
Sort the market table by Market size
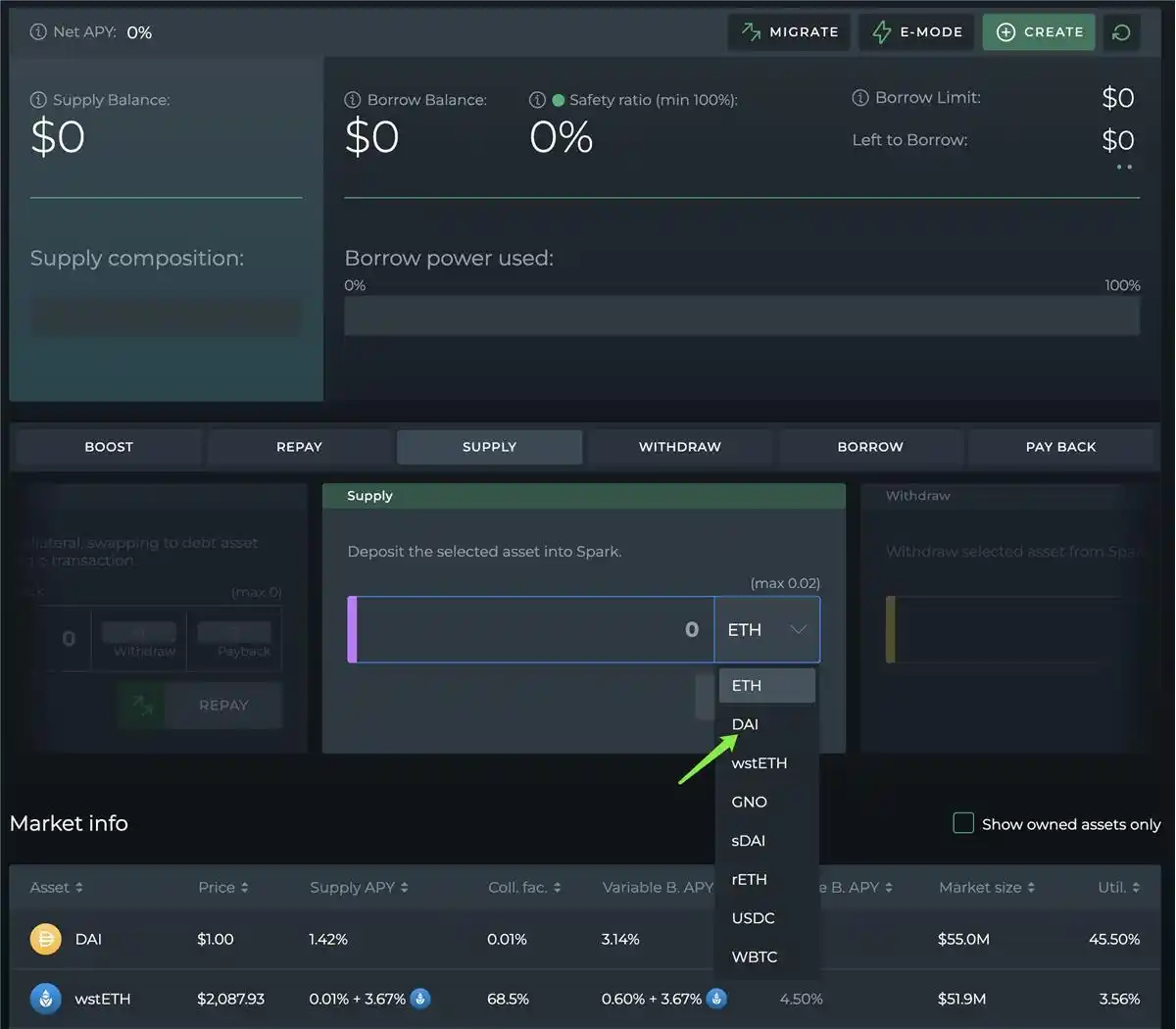[x=986, y=888]
